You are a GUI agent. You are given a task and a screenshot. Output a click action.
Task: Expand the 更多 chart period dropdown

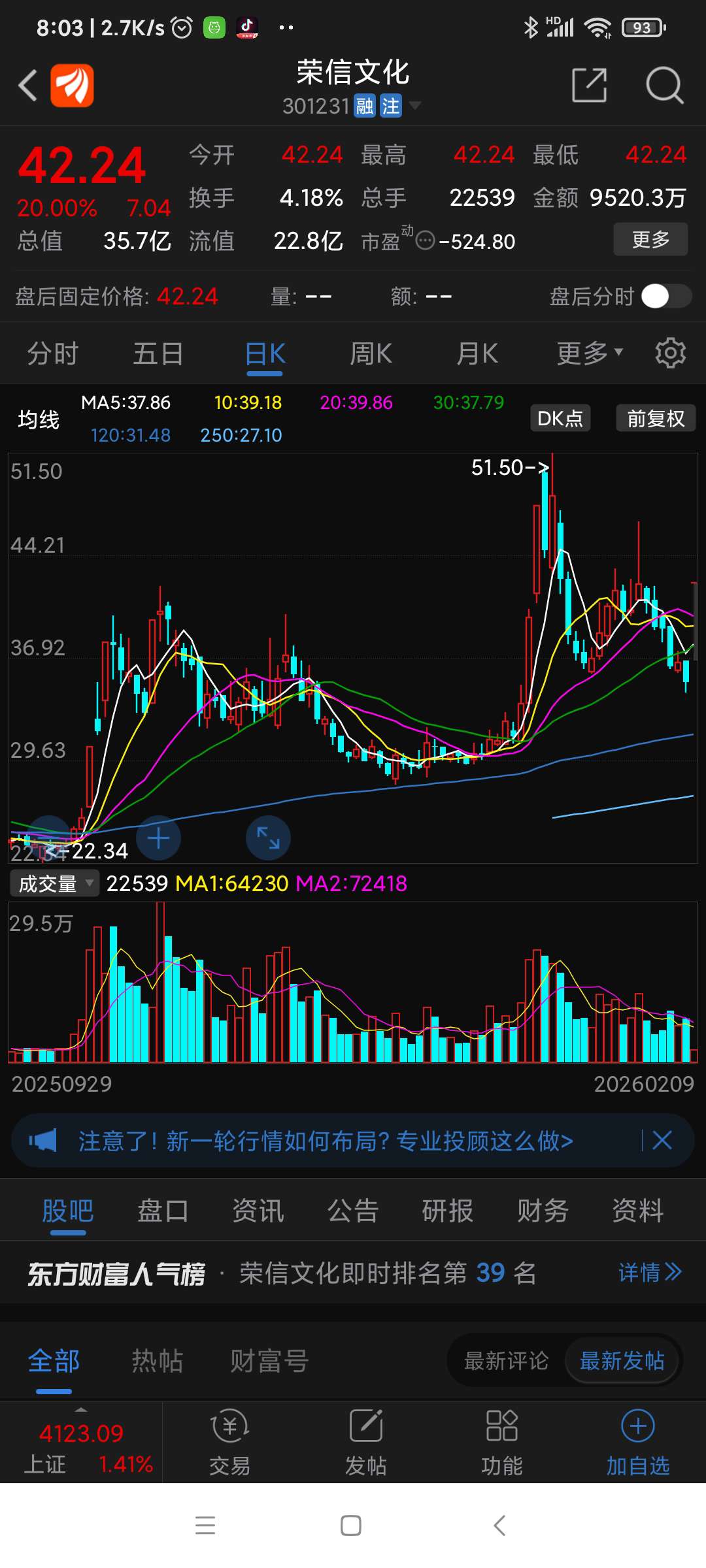point(590,353)
